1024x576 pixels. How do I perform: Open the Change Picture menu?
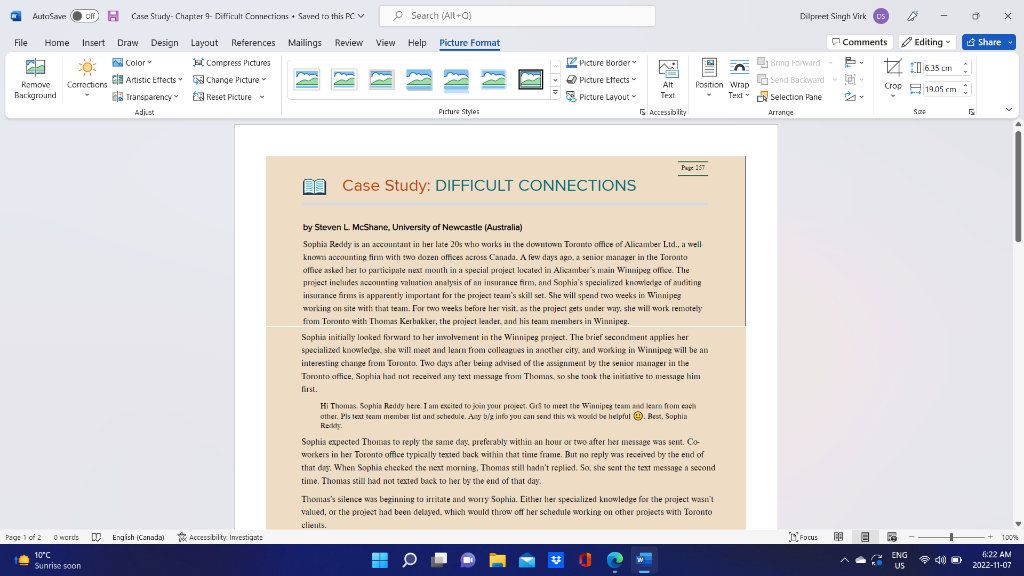(230, 80)
